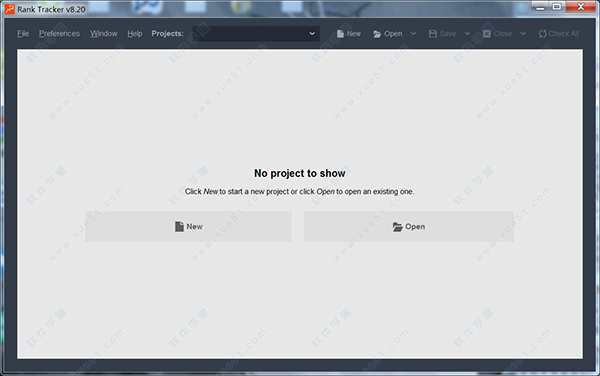Maximize the Rank Tracker window

557,7
